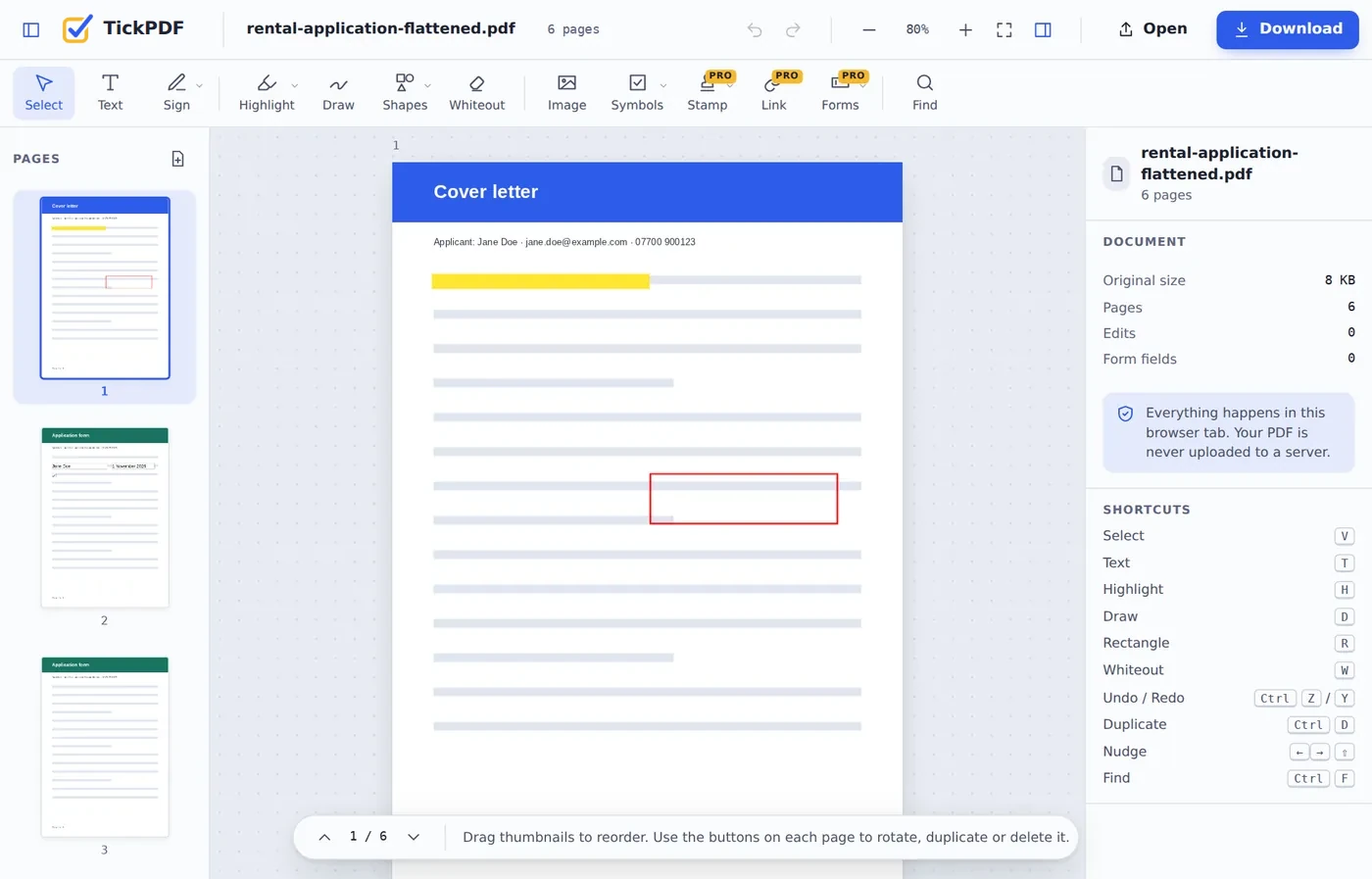1372x879 pixels.
Task: Open the Find tool
Action: [924, 92]
